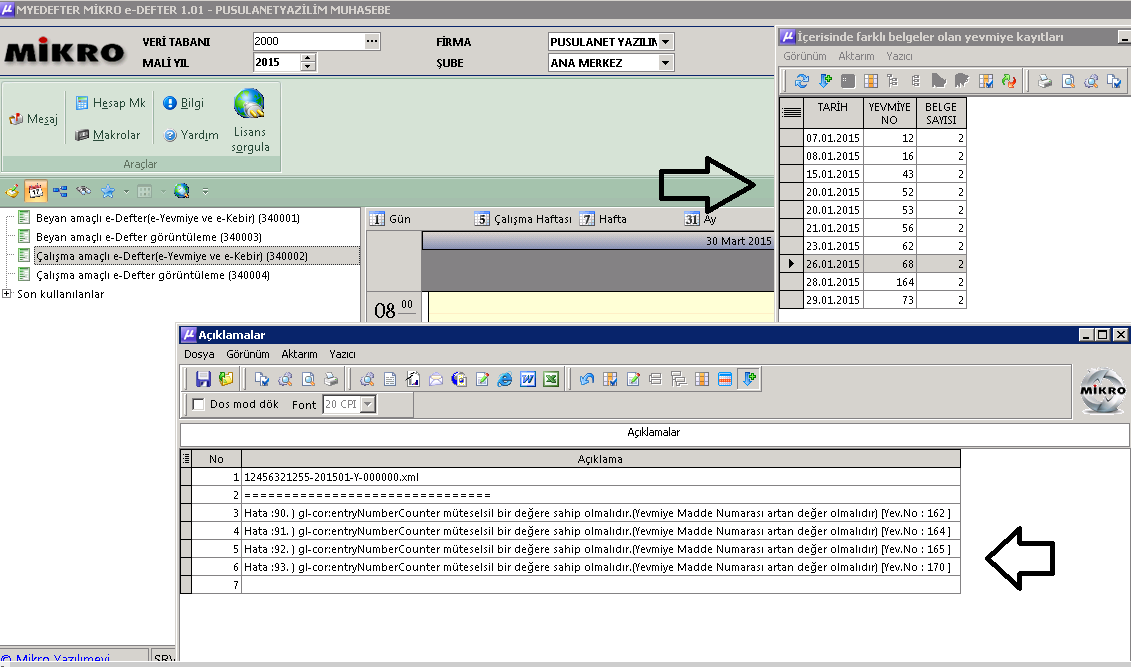Open the ŞUBE ANA MERKEZ dropdown

click(666, 63)
